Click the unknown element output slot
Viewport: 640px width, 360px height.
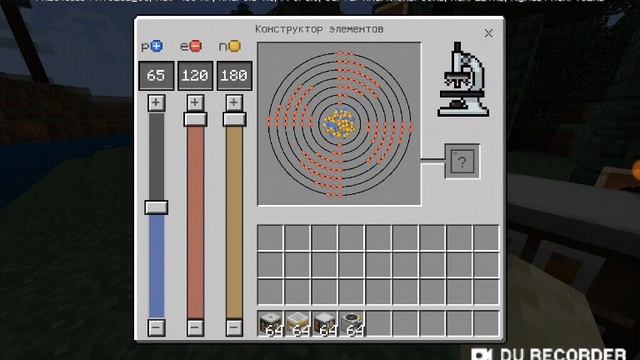coord(462,161)
